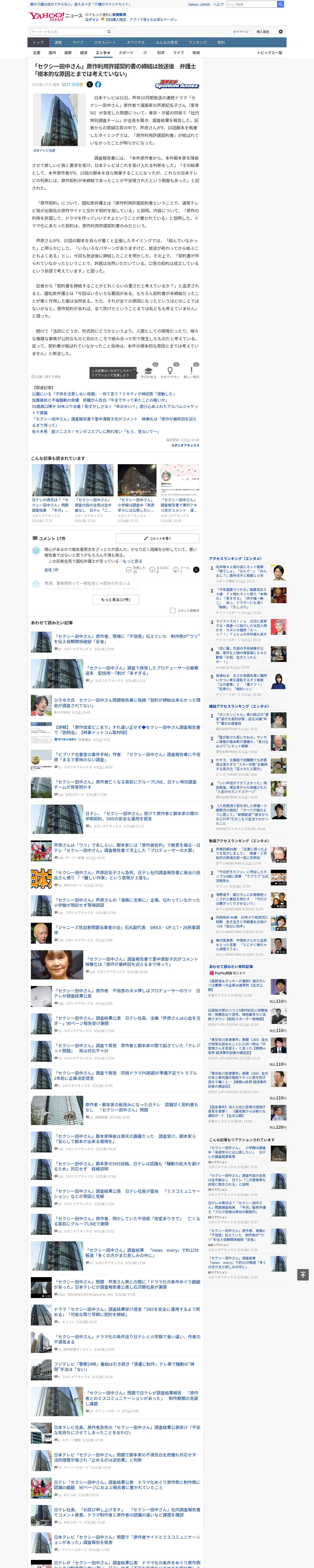Click the ログイン link

pyautogui.click(x=92, y=20)
